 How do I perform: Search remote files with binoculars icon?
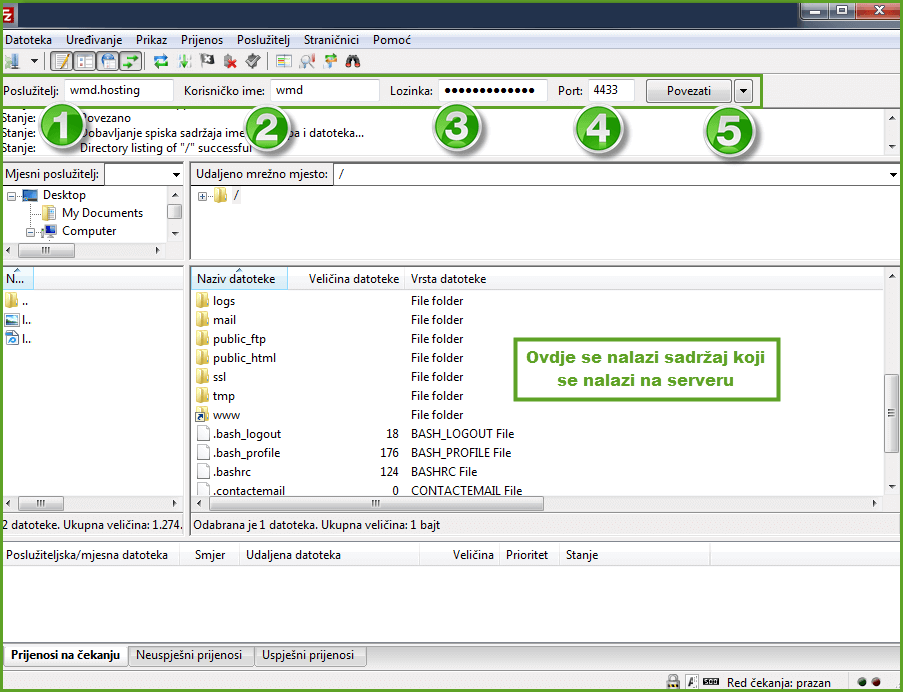[x=352, y=61]
